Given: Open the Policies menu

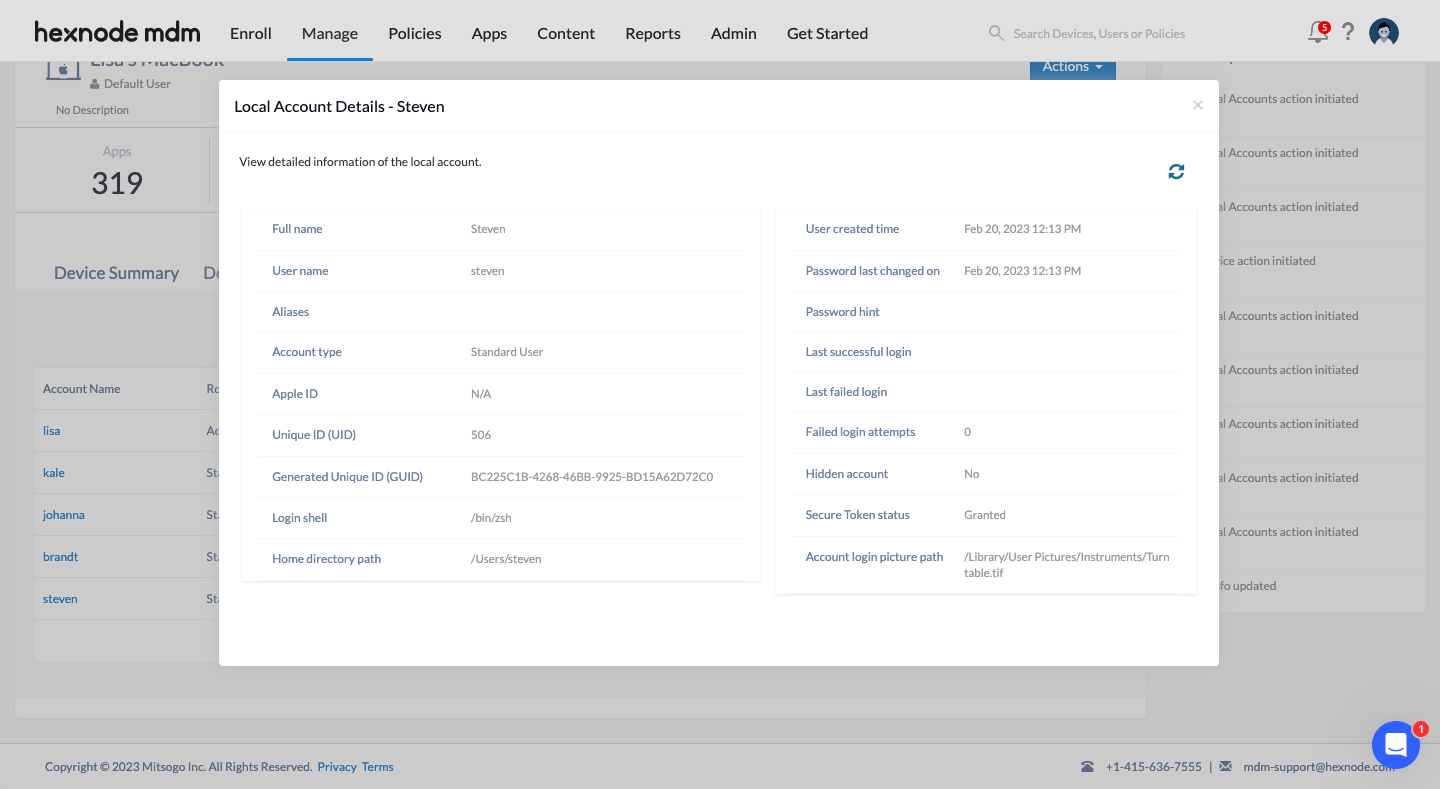Looking at the screenshot, I should point(415,33).
